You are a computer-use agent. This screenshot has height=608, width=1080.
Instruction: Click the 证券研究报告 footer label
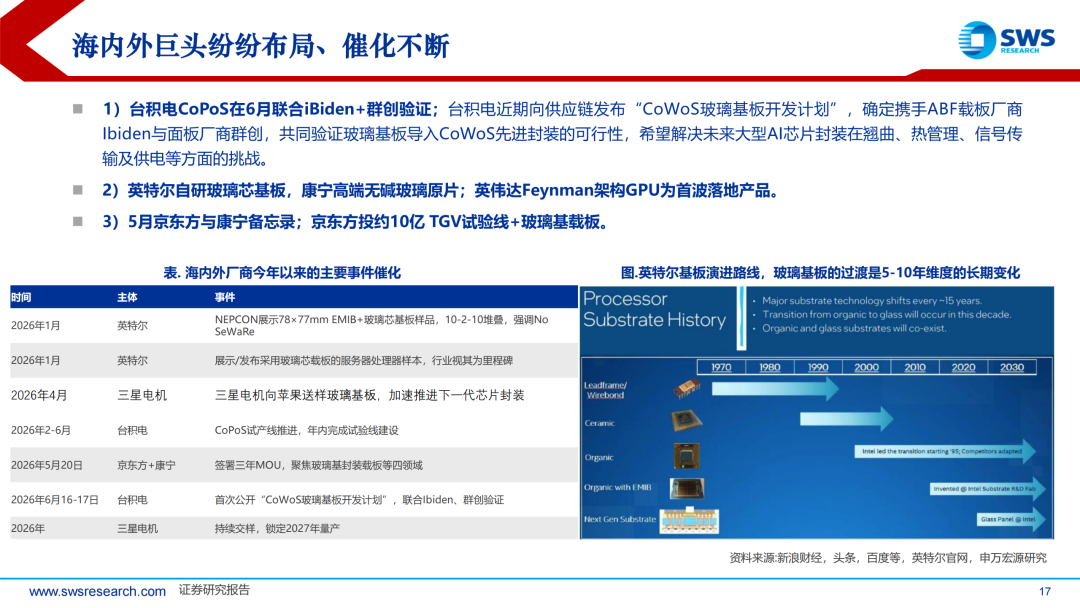pos(214,590)
